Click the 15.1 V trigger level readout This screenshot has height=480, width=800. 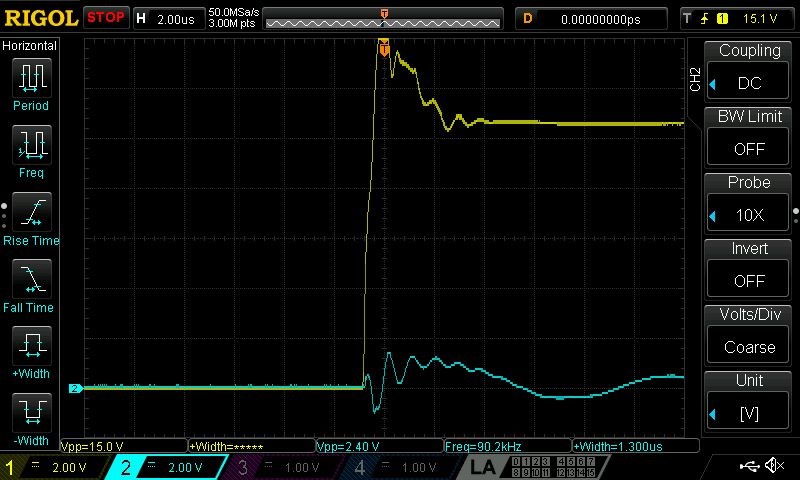click(x=760, y=19)
